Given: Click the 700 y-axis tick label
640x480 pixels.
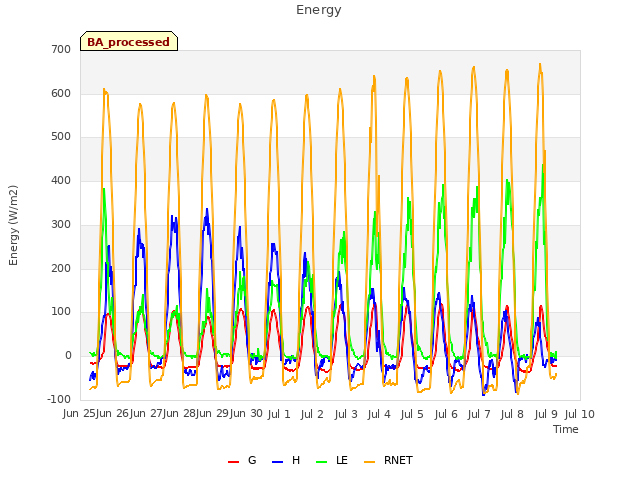Looking at the screenshot, I should click(61, 50).
